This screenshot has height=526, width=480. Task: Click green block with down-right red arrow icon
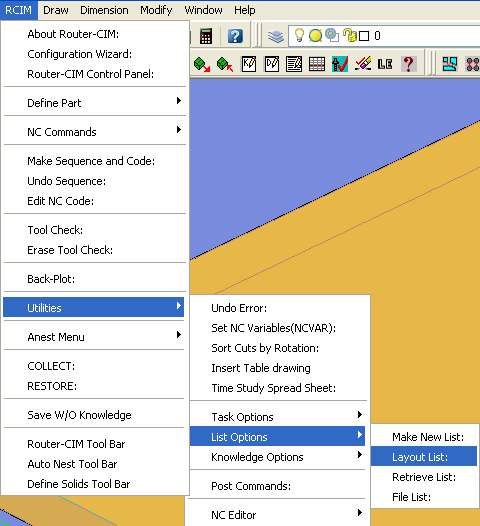point(202,64)
